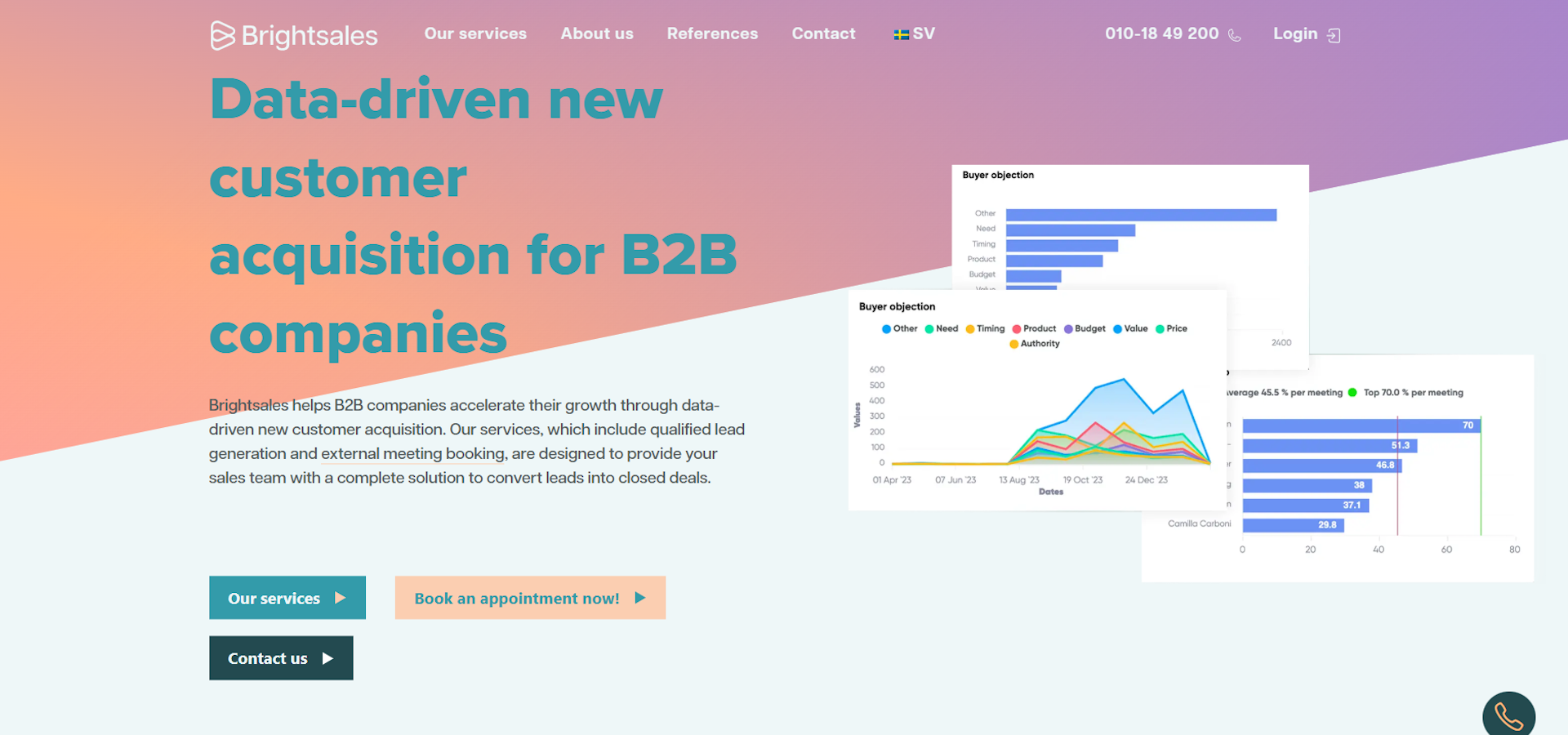Click the teal Our services button
This screenshot has width=1568, height=735.
287,598
